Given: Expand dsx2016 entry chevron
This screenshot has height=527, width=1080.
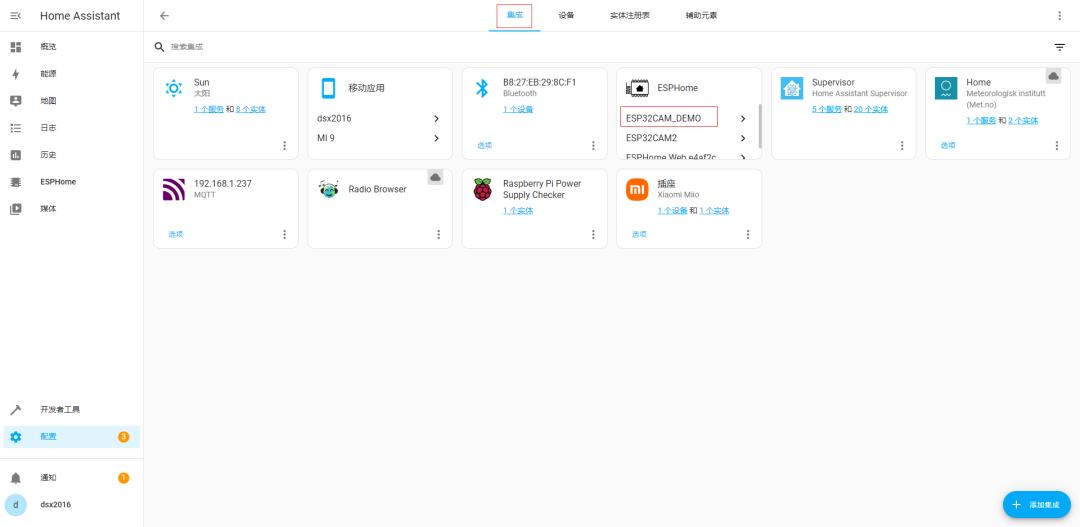Looking at the screenshot, I should pyautogui.click(x=437, y=118).
